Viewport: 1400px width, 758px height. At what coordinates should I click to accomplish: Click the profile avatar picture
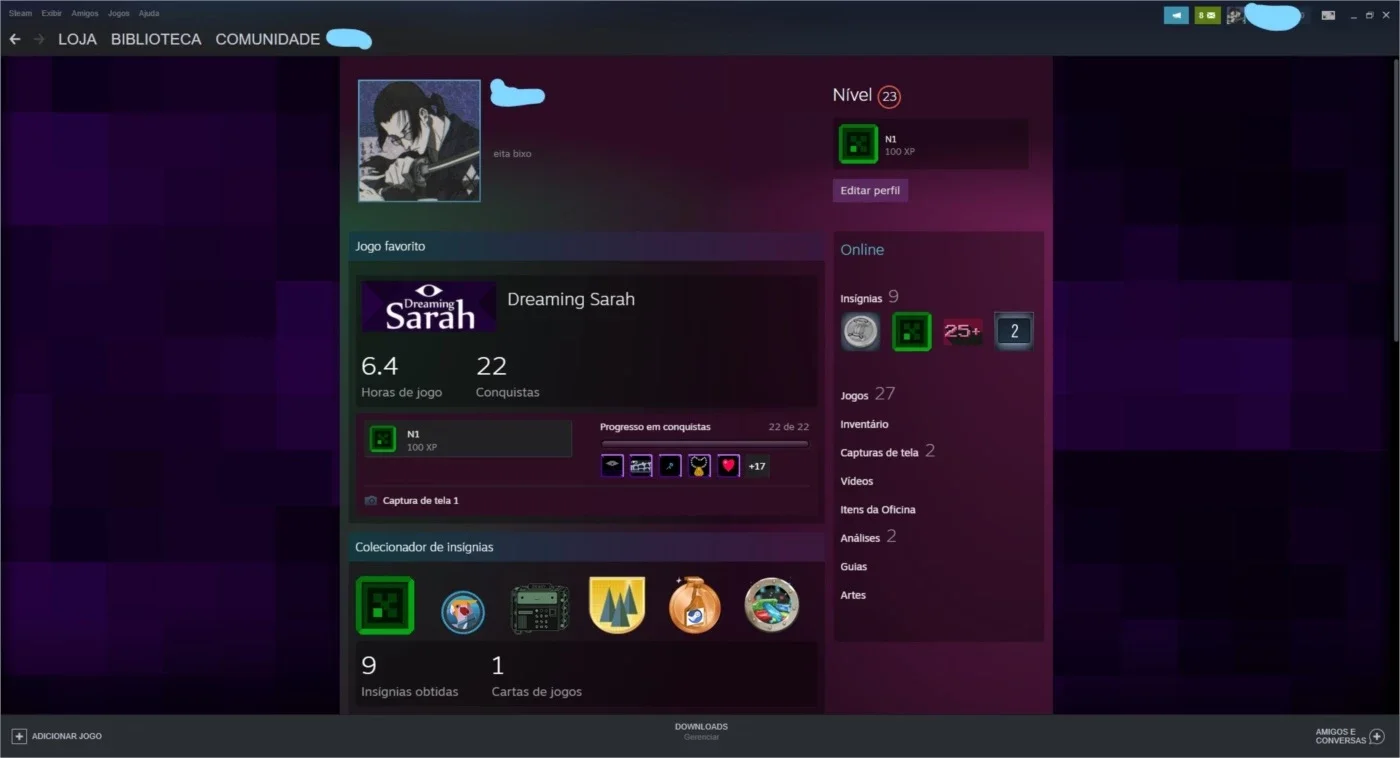[419, 141]
